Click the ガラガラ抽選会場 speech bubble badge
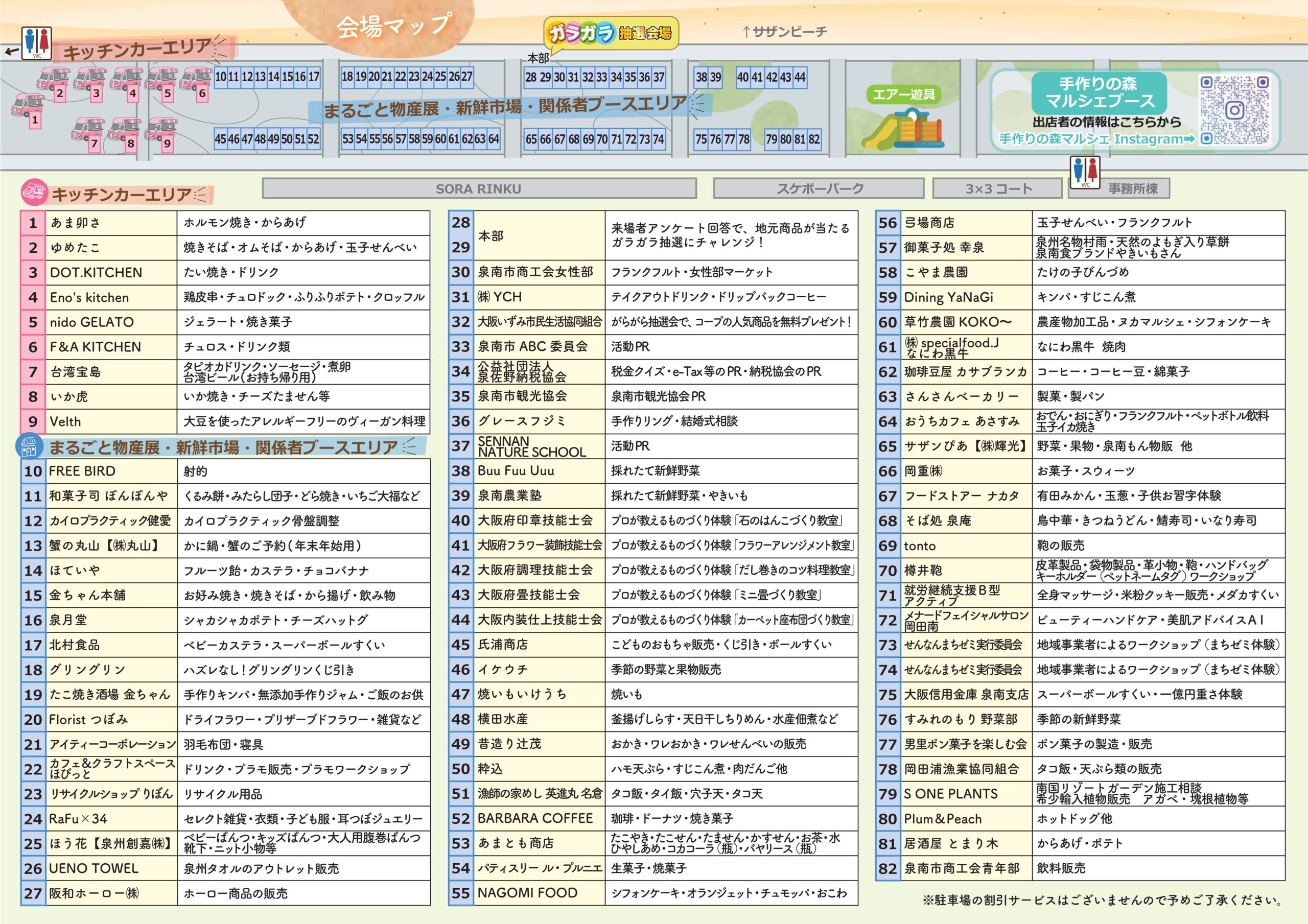This screenshot has height=924, width=1308. point(610,34)
